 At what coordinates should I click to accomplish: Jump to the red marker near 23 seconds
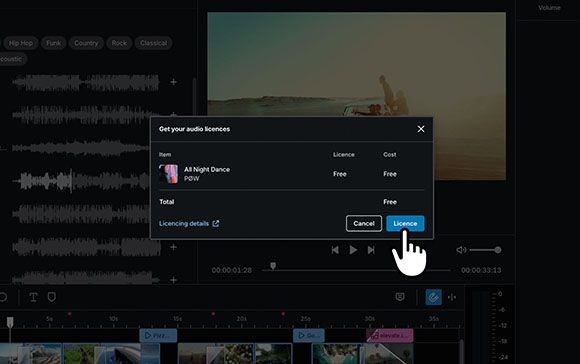283,314
